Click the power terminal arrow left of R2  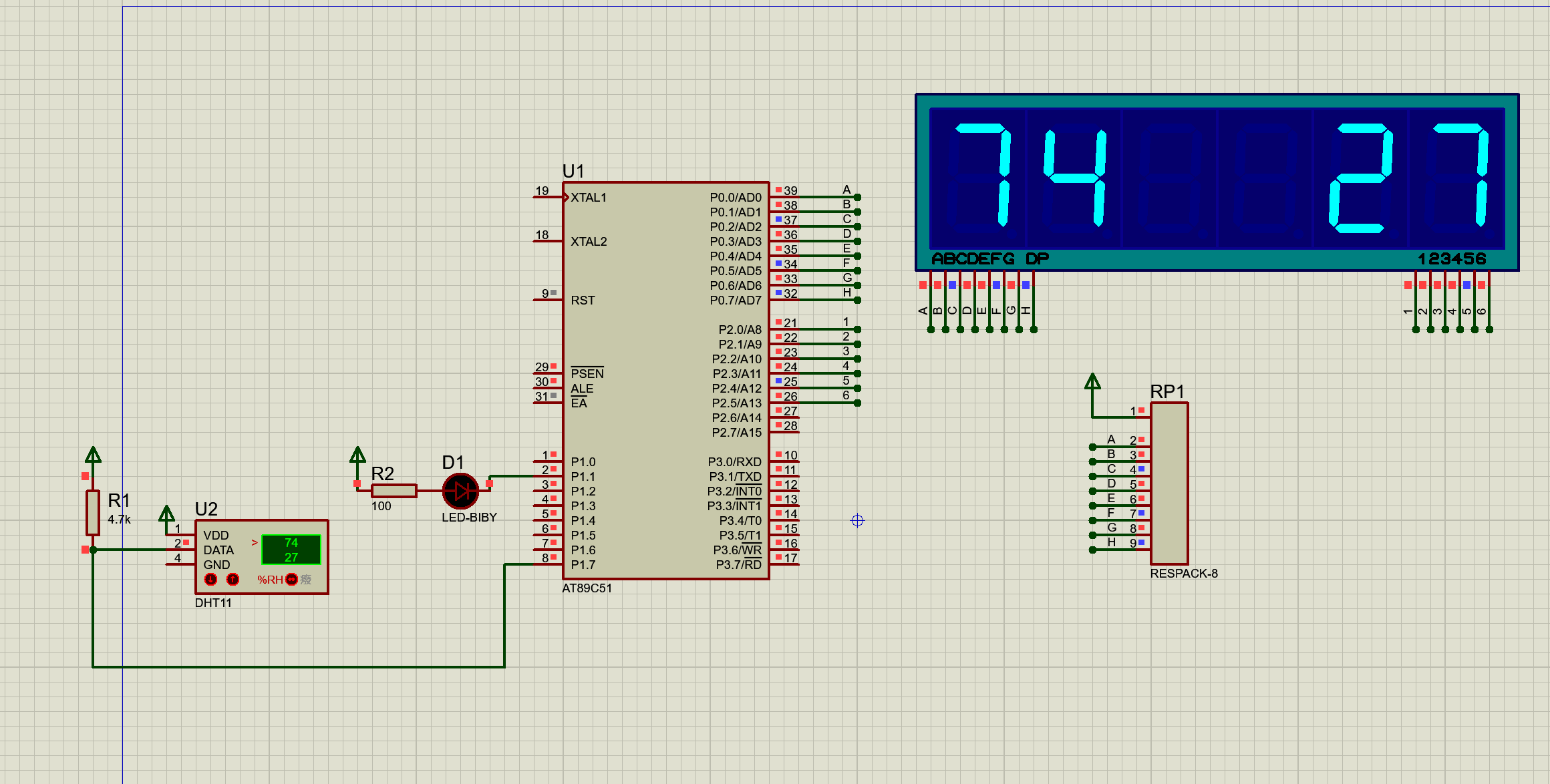click(x=357, y=455)
